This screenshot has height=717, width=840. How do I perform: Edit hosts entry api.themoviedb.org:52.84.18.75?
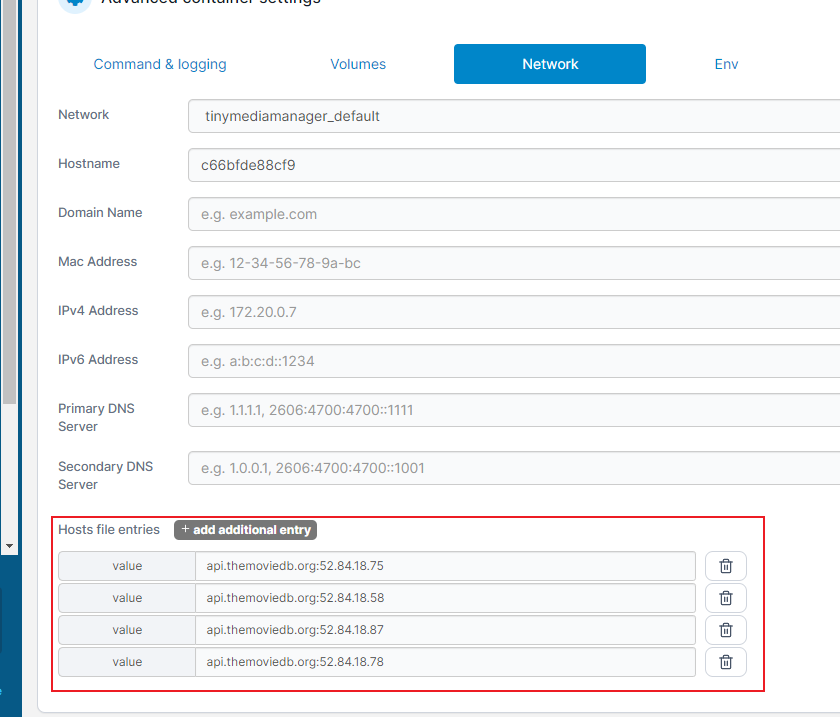tap(445, 566)
